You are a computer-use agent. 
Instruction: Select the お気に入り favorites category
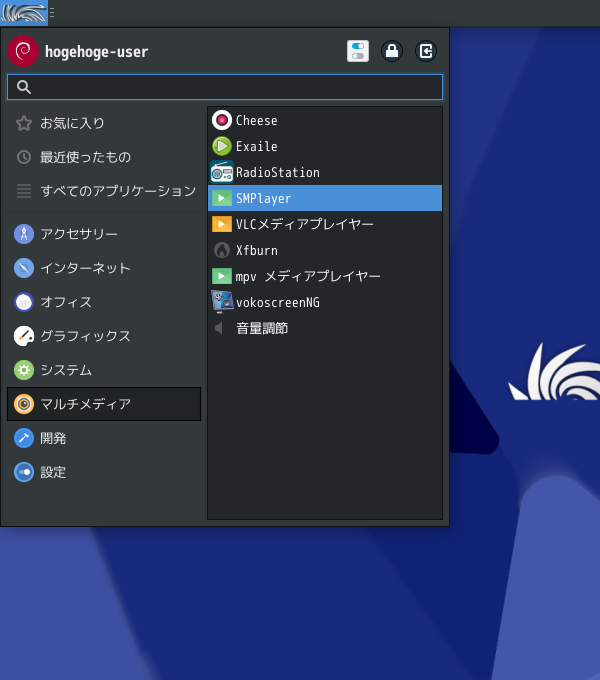(104, 123)
